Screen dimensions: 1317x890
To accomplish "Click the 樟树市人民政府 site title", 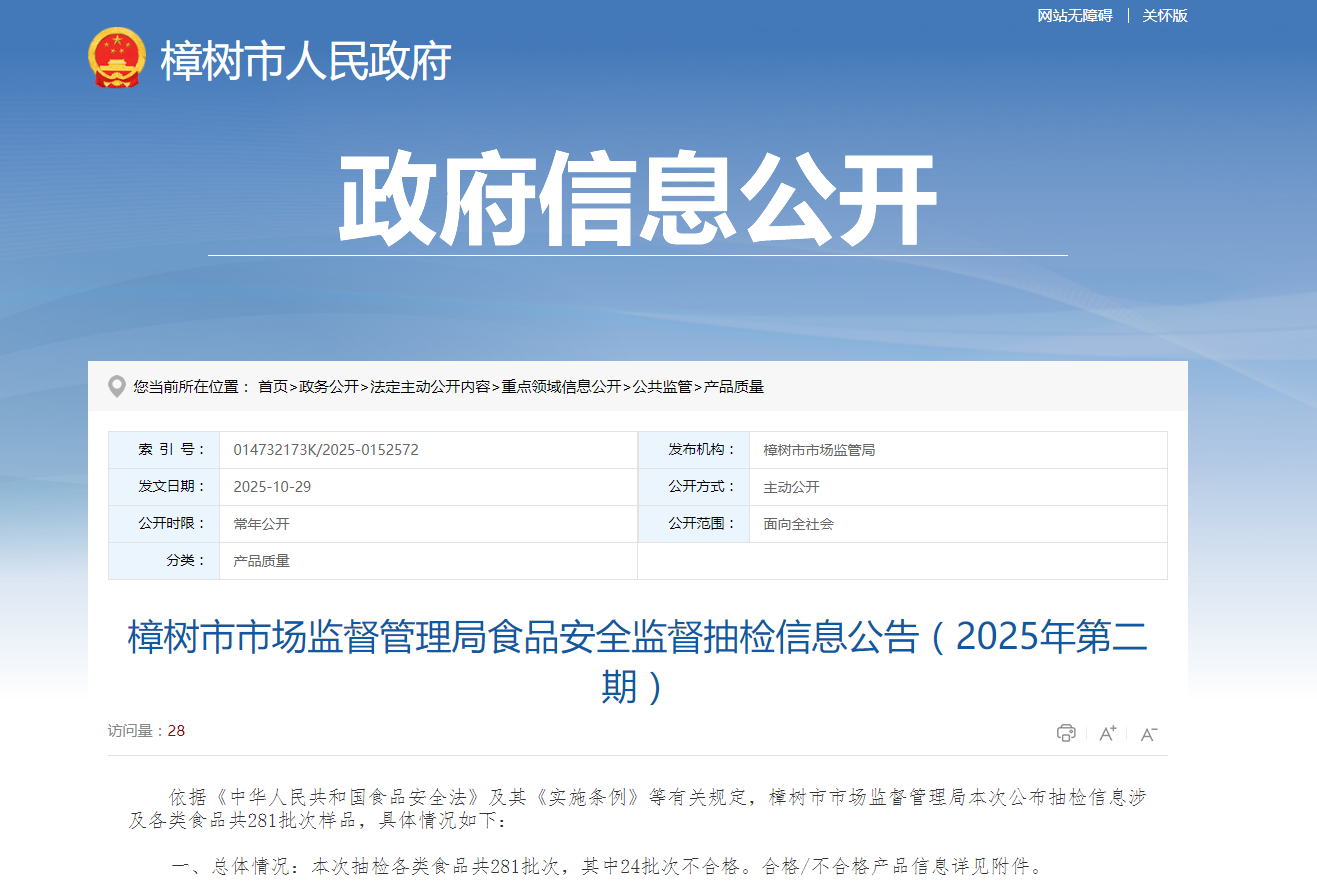I will 306,61.
